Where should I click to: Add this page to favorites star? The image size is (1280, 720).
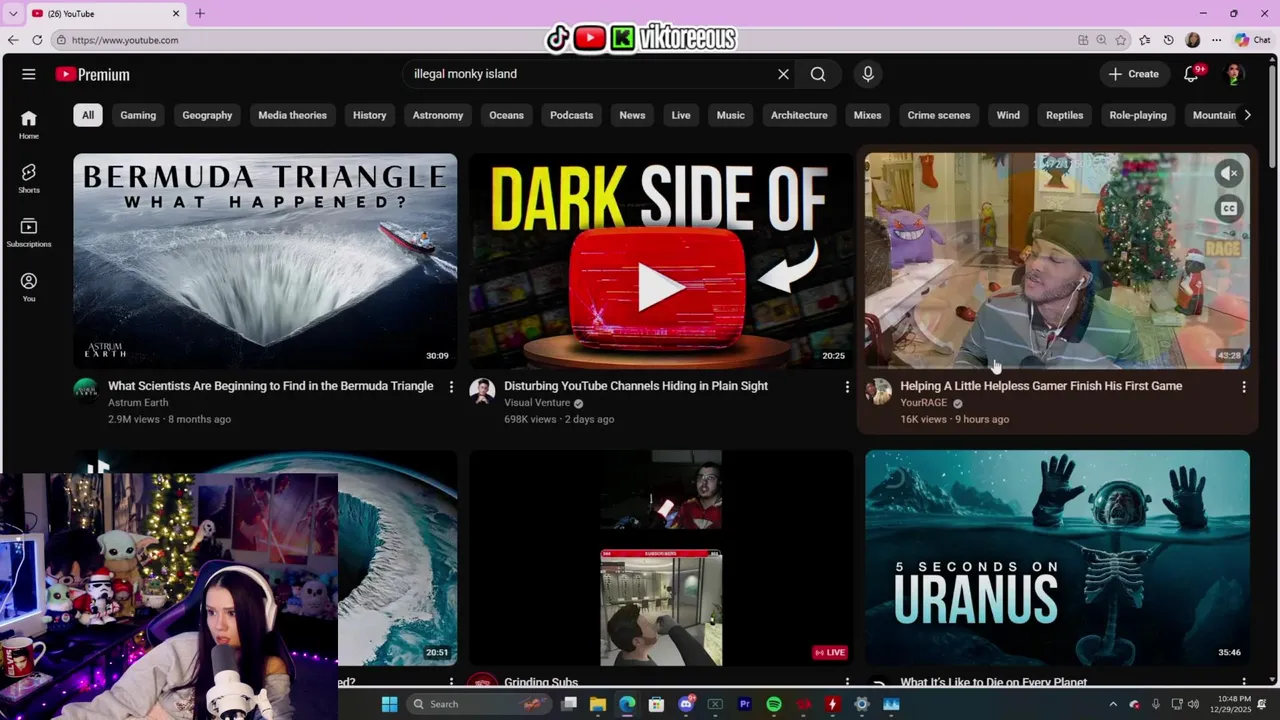(x=1121, y=40)
